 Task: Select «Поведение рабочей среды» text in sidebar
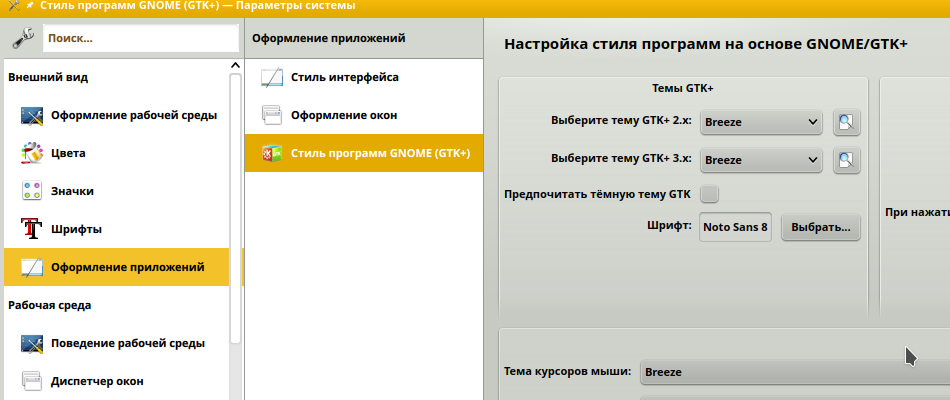(128, 343)
